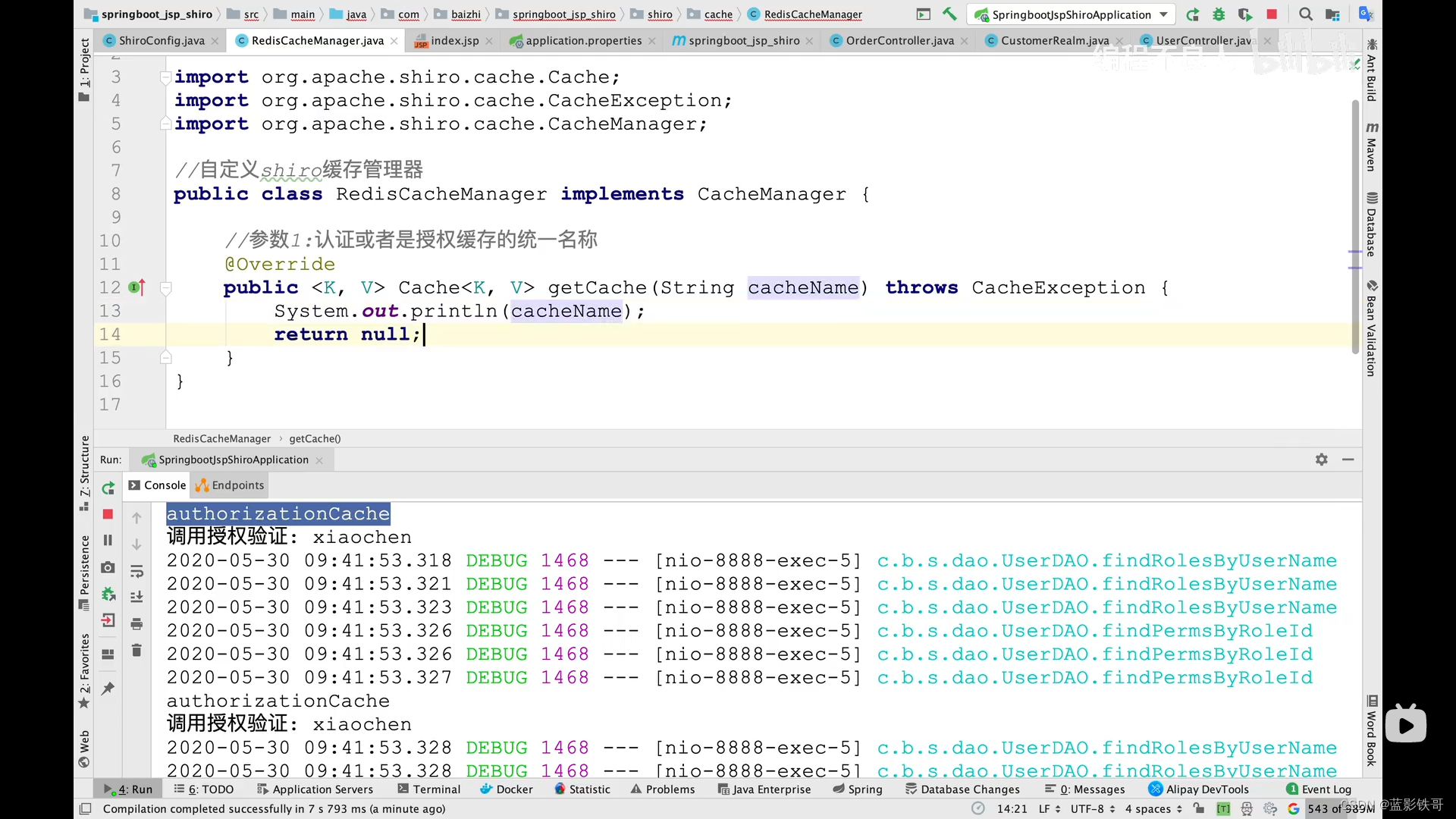Viewport: 1456px width, 819px height.
Task: Switch to application.properties tab
Action: click(583, 40)
